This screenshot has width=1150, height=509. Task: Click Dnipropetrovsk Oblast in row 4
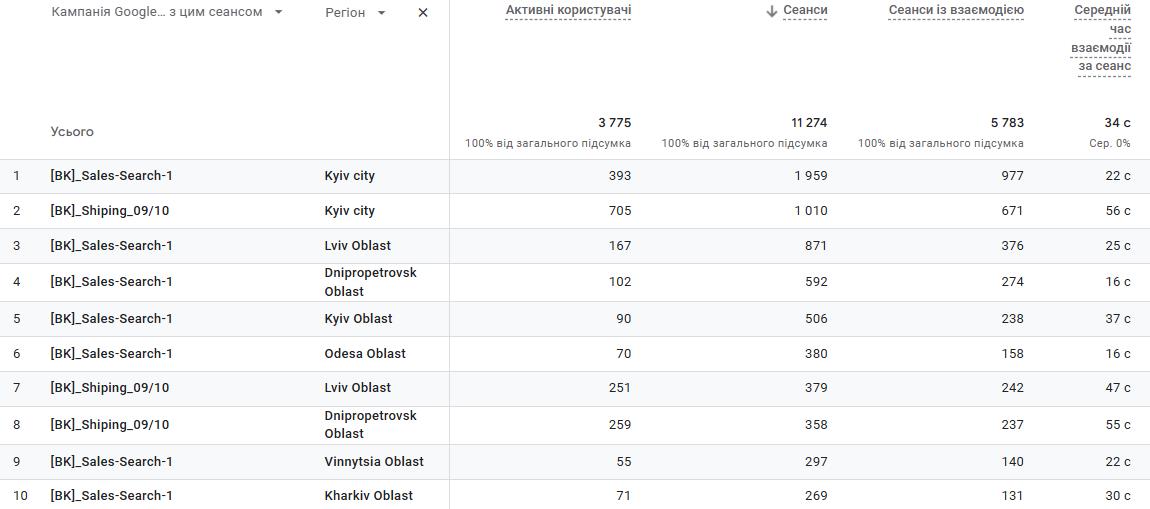pos(371,282)
